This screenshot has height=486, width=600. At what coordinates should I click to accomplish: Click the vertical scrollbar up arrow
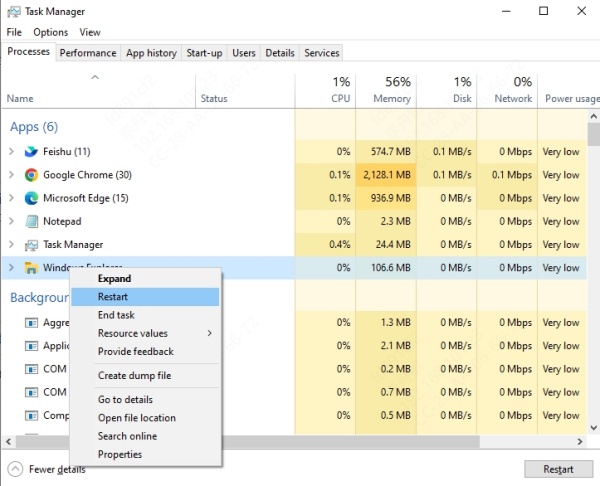point(593,116)
